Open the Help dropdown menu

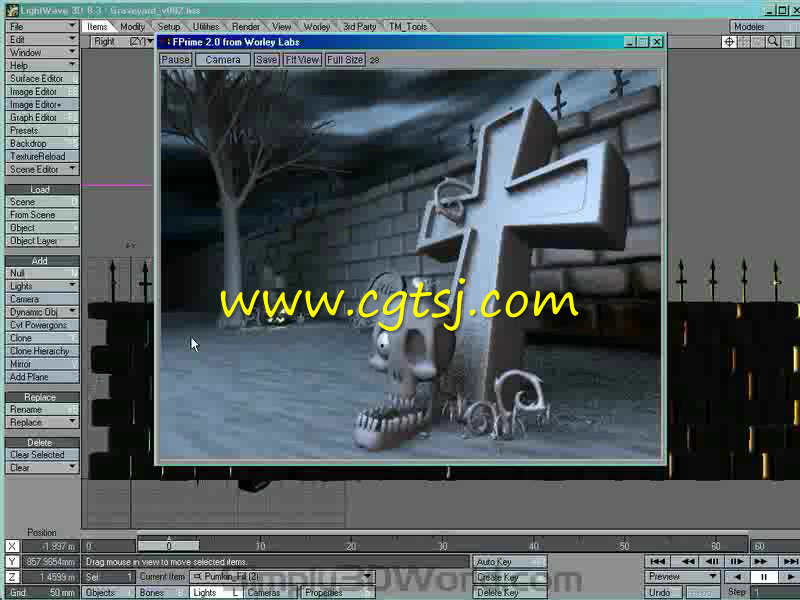42,65
